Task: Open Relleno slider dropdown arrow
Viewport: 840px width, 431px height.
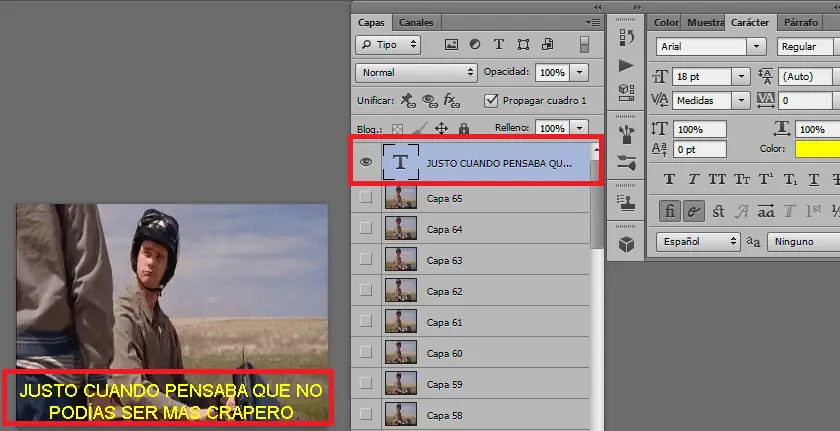Action: coord(579,128)
